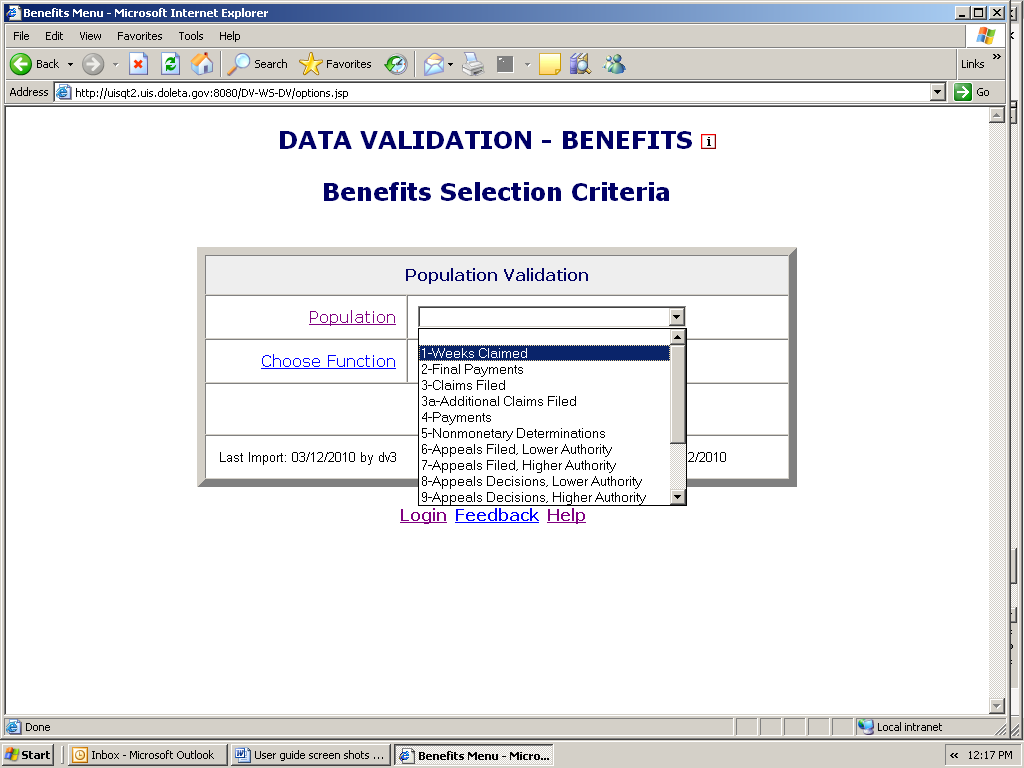Image resolution: width=1024 pixels, height=768 pixels.
Task: Select 9-Appeals Decisions, Higher Authority option
Action: point(545,498)
